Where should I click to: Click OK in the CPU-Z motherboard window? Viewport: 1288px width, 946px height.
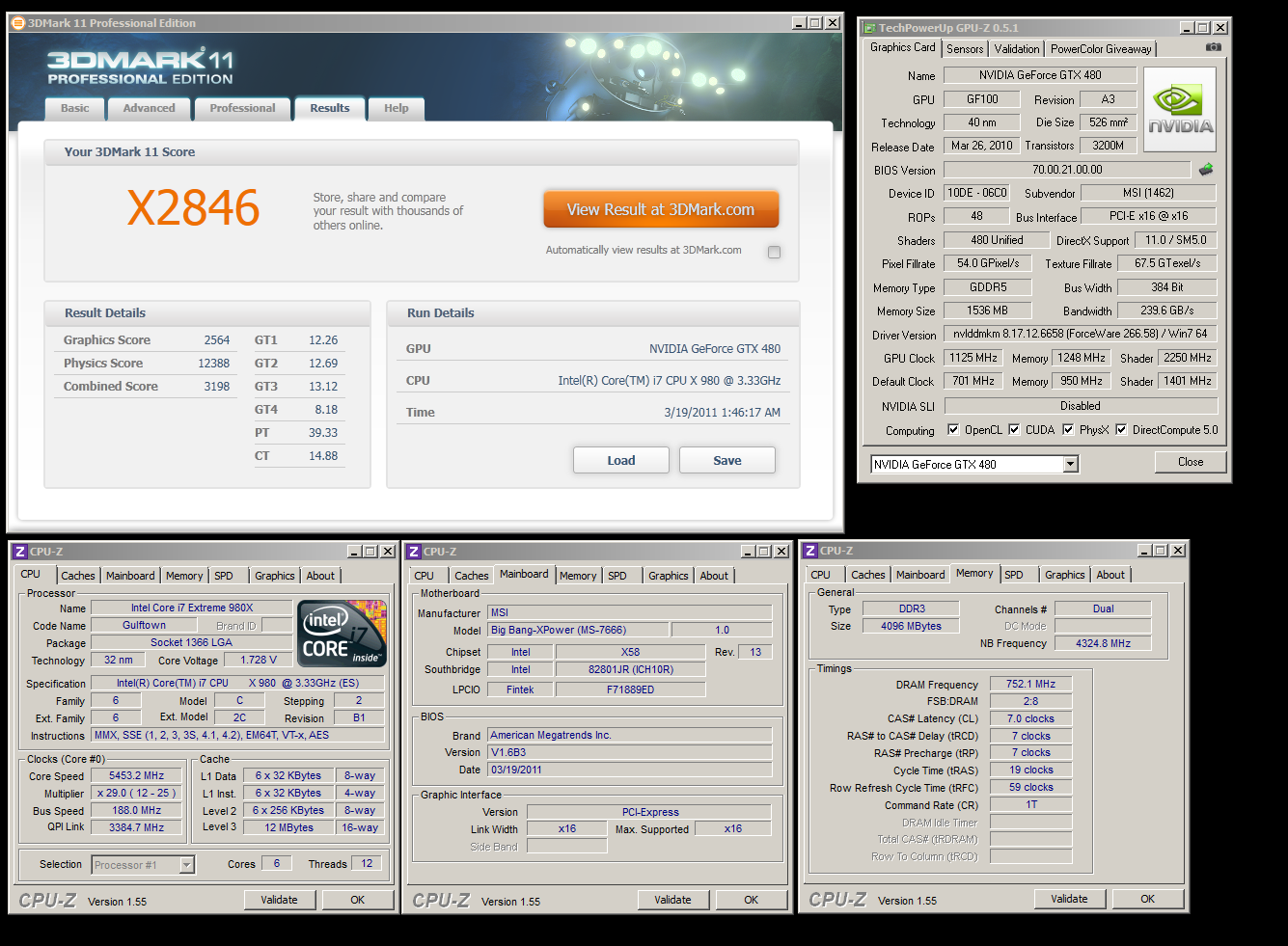pyautogui.click(x=752, y=900)
